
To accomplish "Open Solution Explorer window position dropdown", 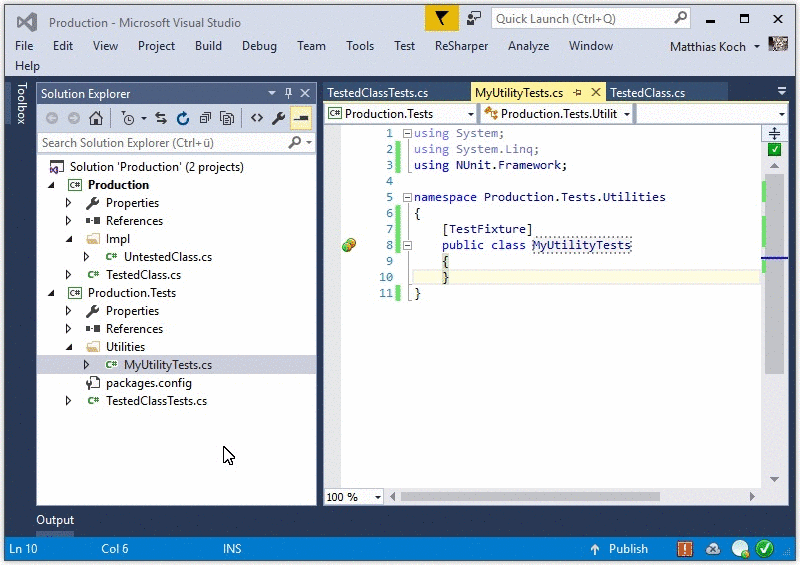I will coord(272,93).
